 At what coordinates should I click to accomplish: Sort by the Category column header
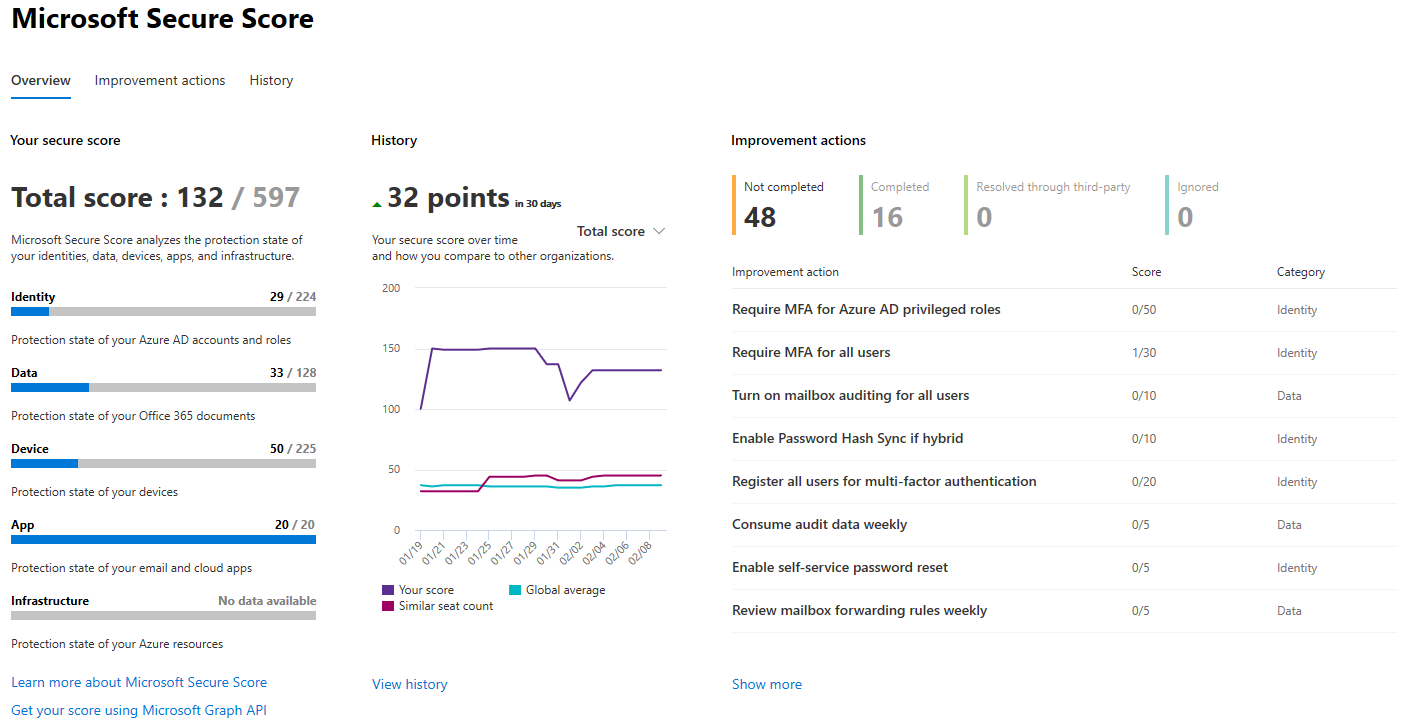tap(1300, 272)
